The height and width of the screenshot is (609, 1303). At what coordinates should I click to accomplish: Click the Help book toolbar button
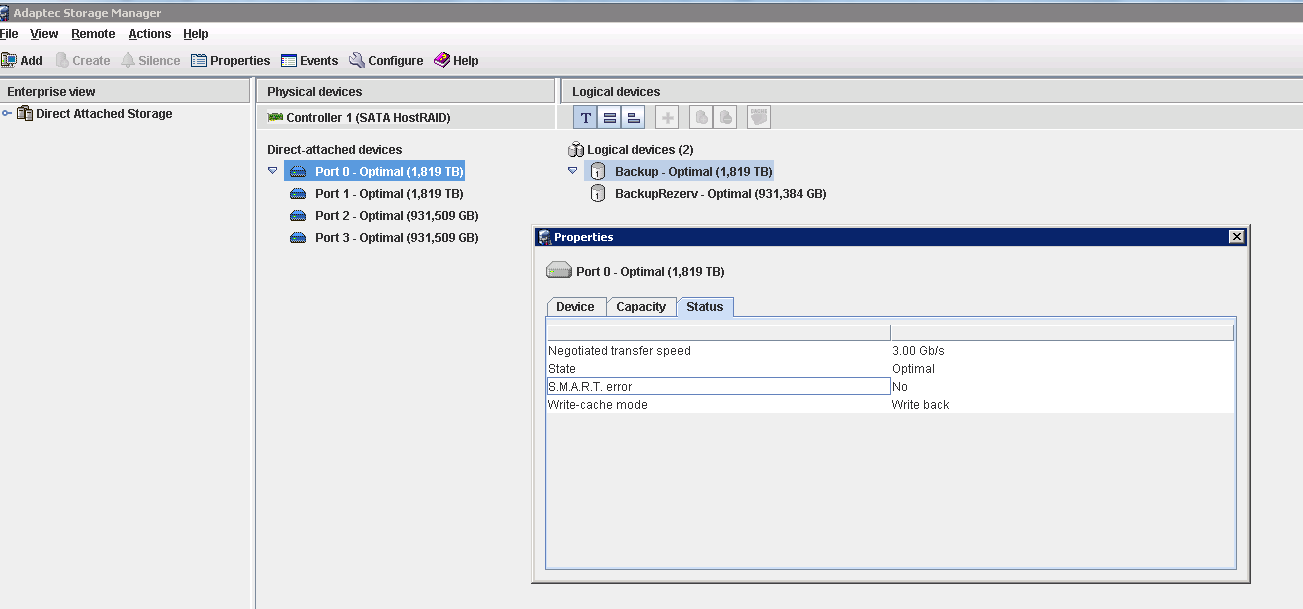point(456,60)
